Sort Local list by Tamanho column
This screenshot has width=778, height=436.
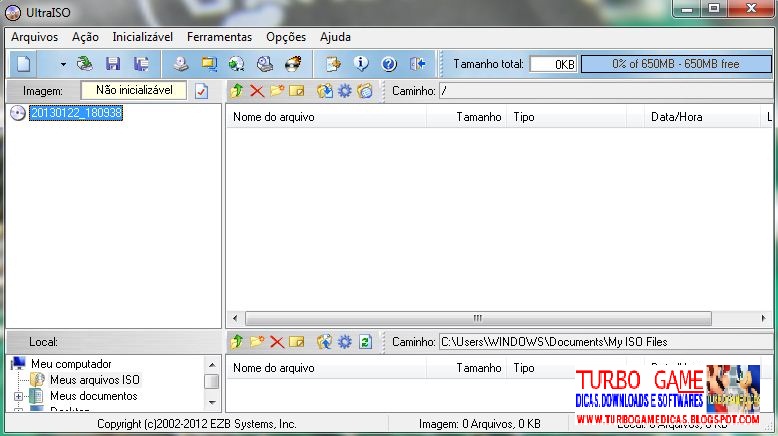coord(466,368)
